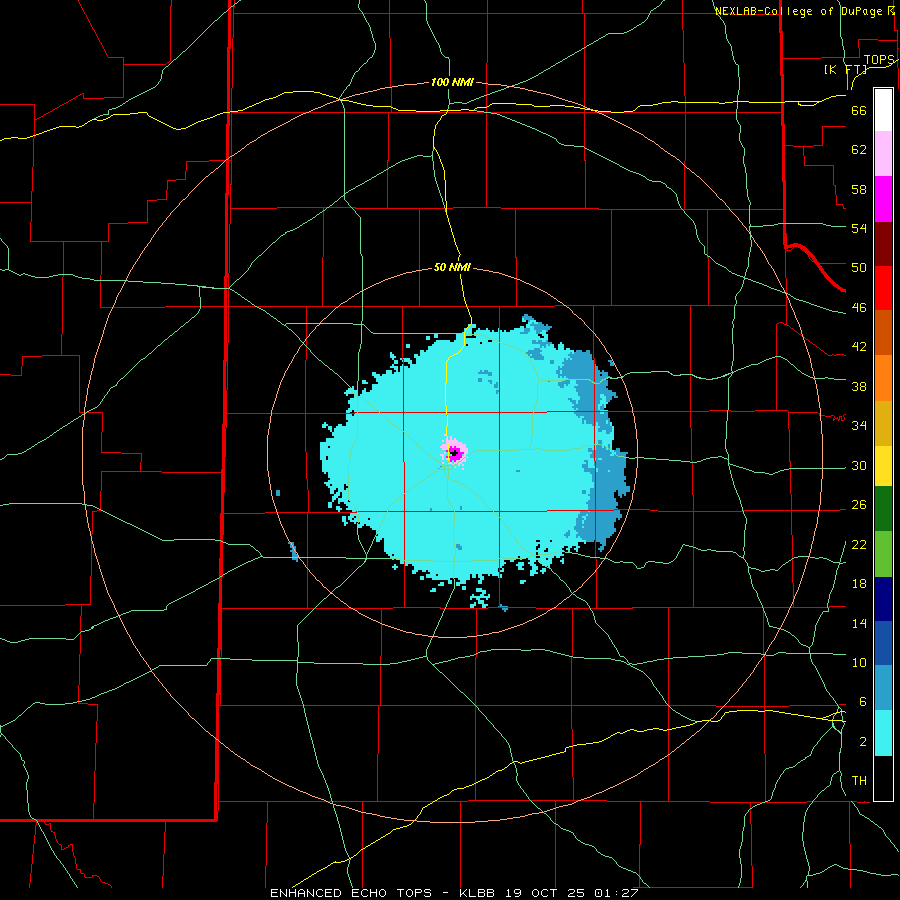Click the legend value 54

(x=859, y=228)
